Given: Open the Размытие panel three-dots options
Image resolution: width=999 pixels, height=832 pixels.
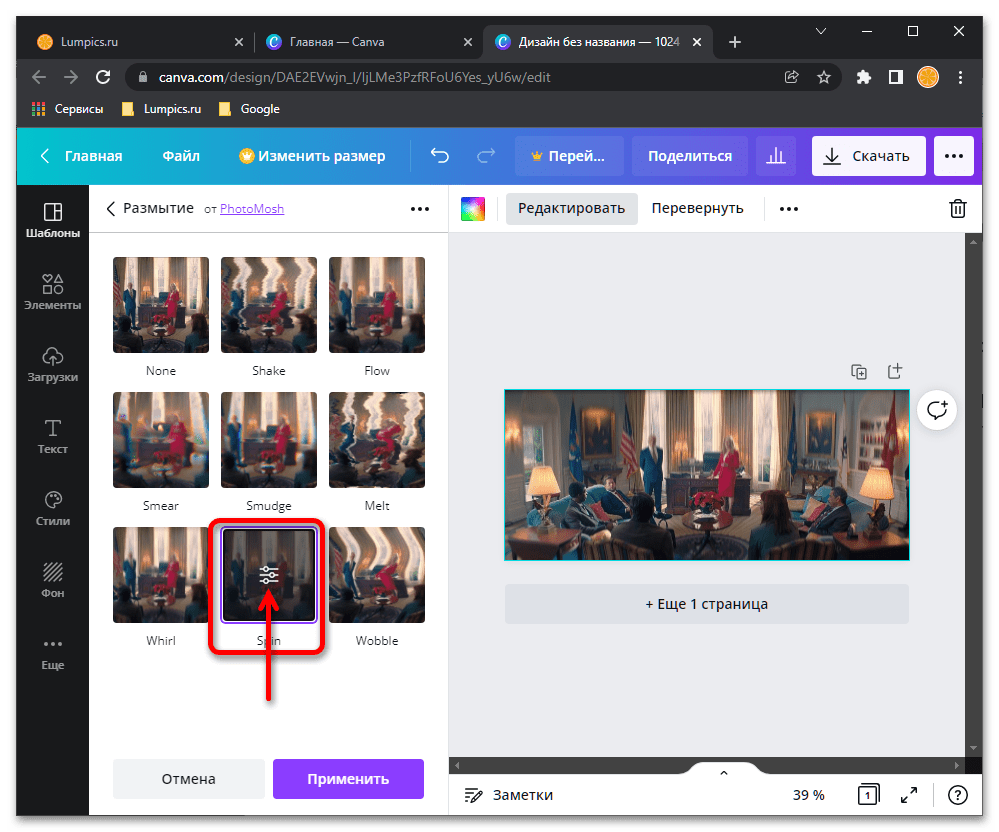Looking at the screenshot, I should pyautogui.click(x=420, y=209).
